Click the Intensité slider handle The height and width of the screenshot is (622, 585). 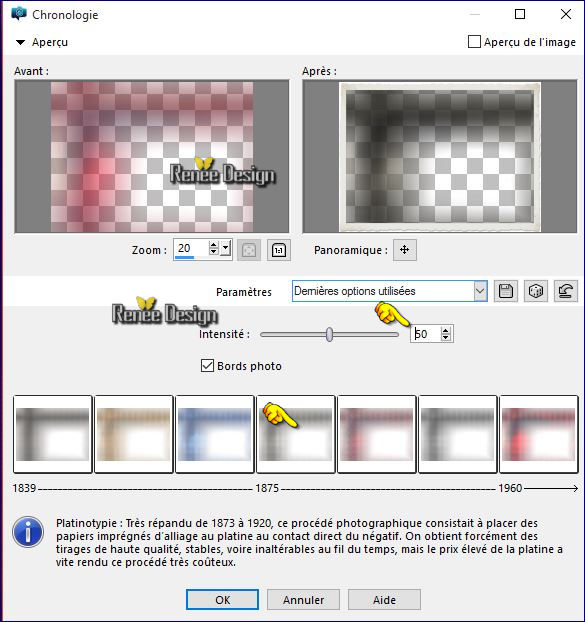329,334
